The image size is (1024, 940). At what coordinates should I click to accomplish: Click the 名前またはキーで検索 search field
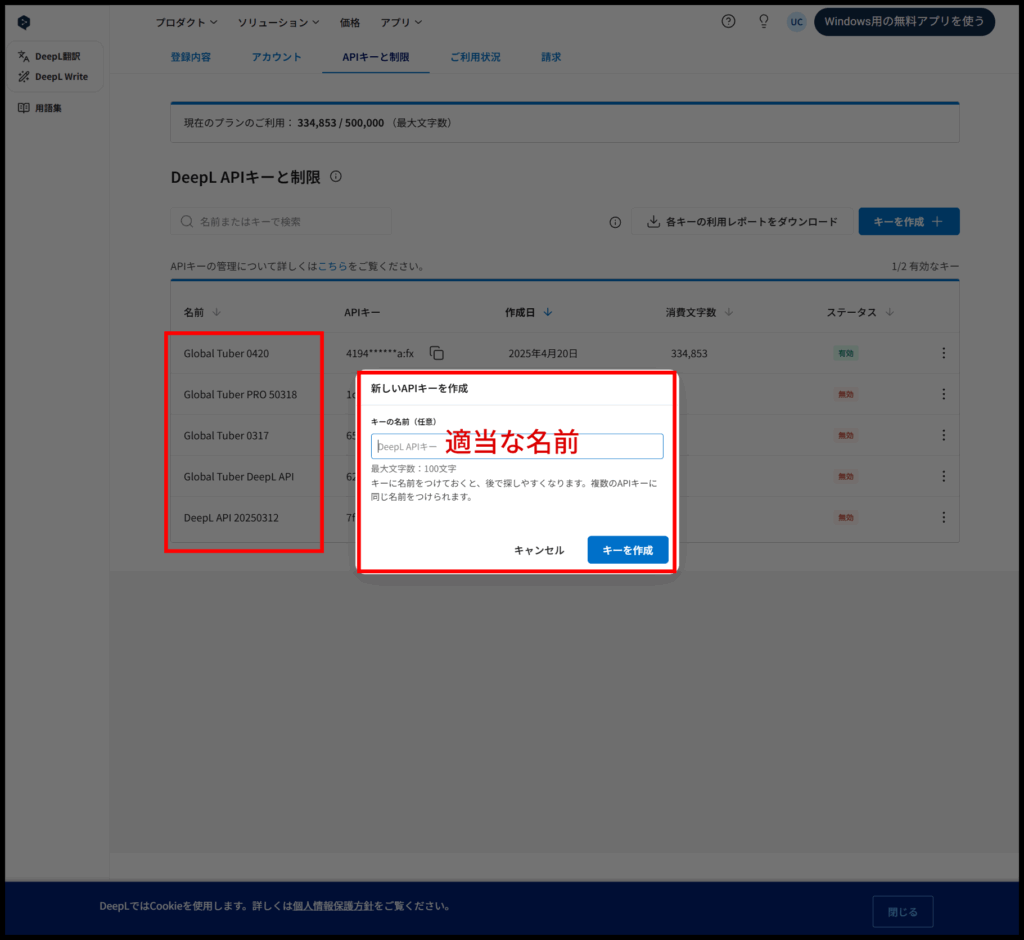click(x=281, y=221)
